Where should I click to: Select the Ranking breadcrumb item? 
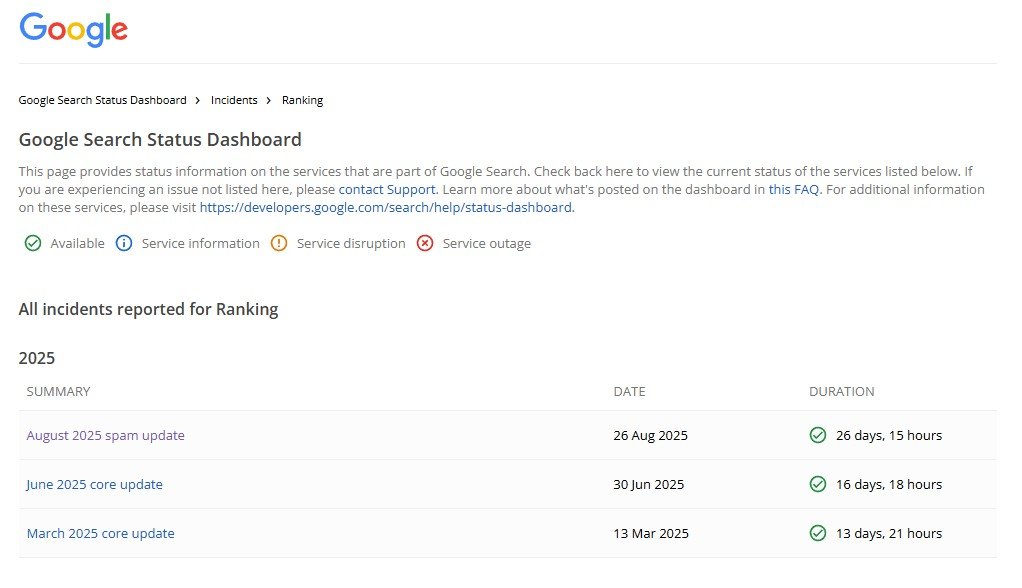[302, 100]
